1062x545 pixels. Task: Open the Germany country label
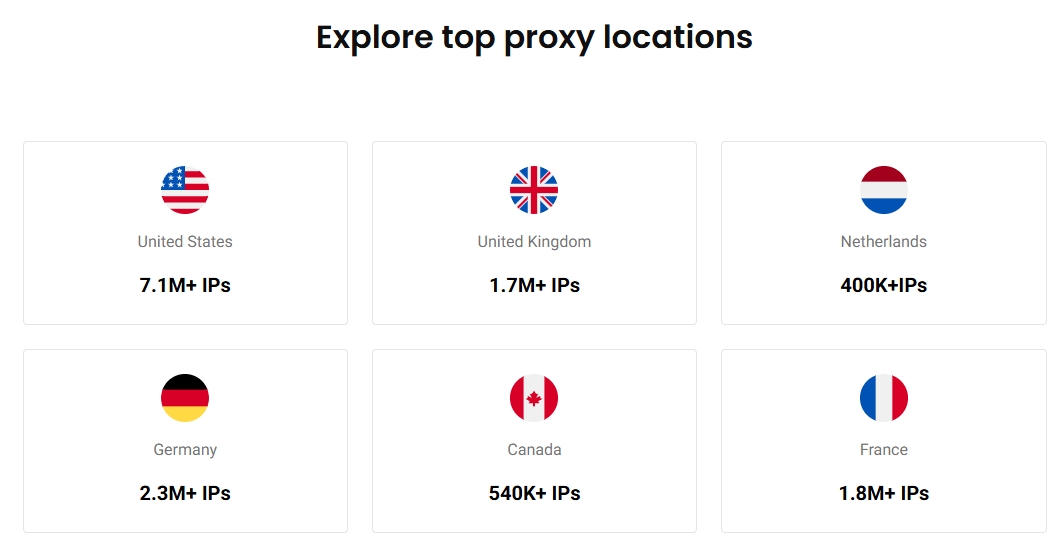(x=185, y=450)
